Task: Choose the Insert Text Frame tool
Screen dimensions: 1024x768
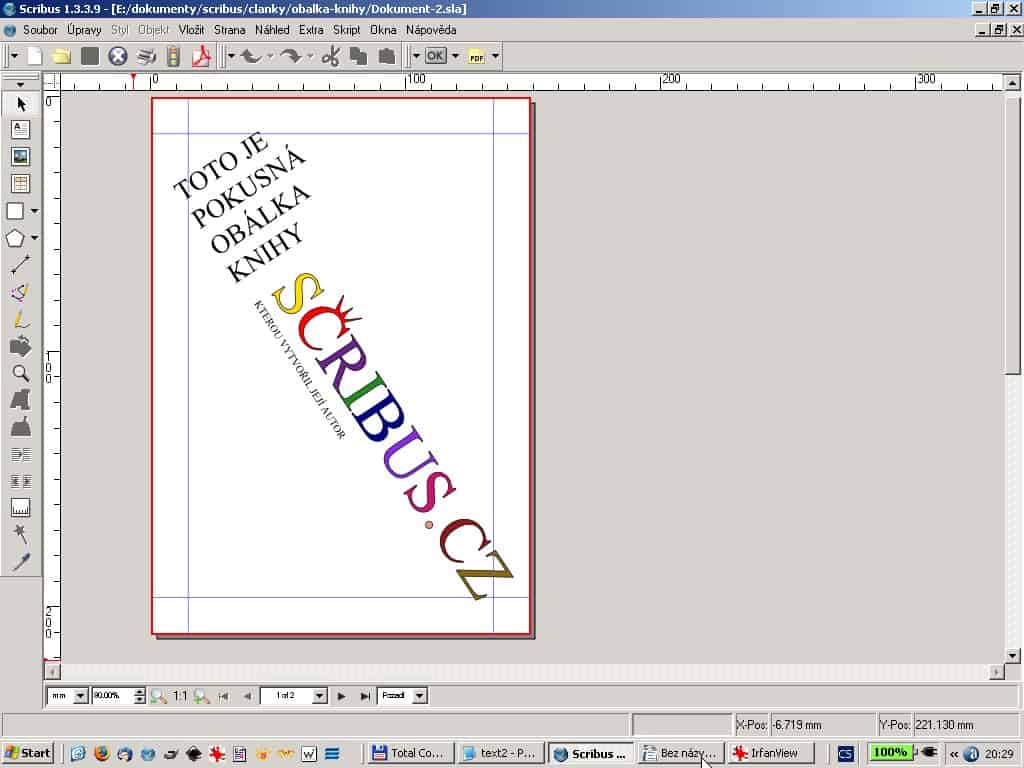Action: click(21, 129)
